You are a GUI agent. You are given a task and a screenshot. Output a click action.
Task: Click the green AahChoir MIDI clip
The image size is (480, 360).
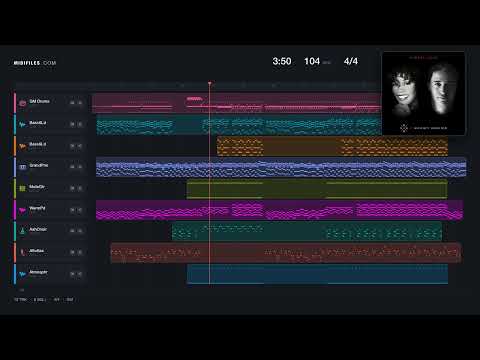click(307, 231)
